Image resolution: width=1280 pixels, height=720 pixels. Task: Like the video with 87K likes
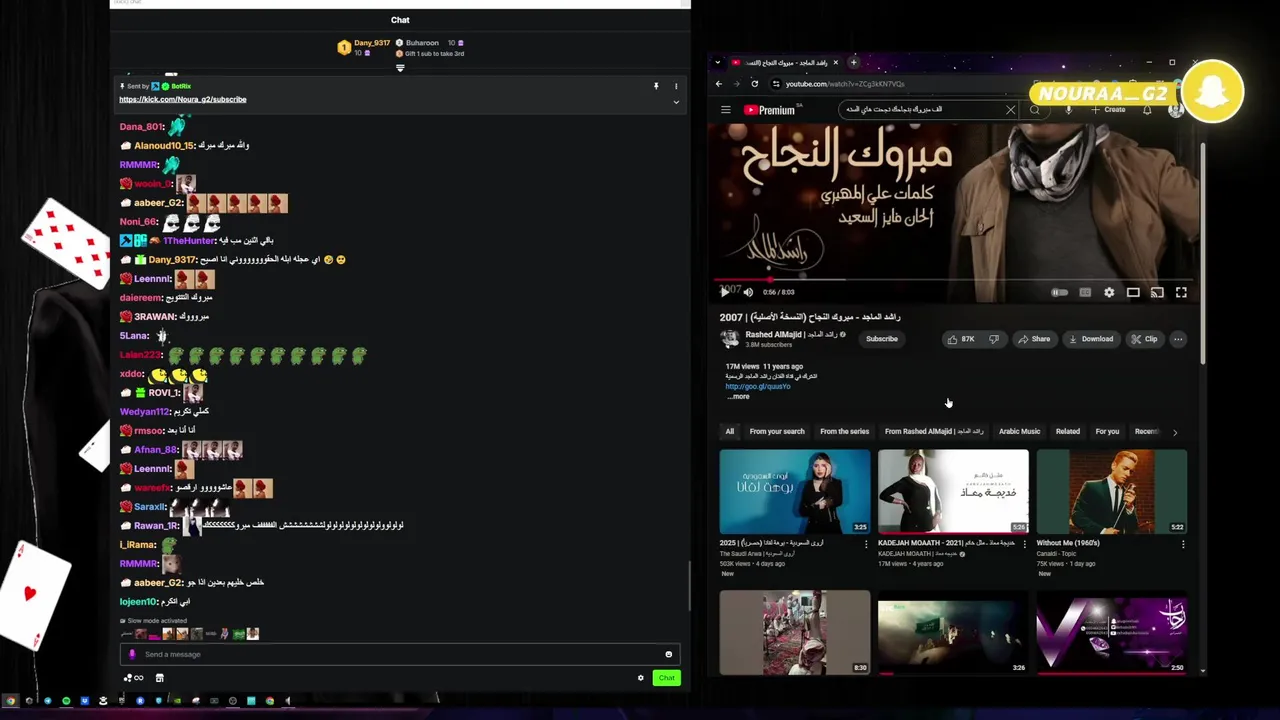tap(961, 339)
